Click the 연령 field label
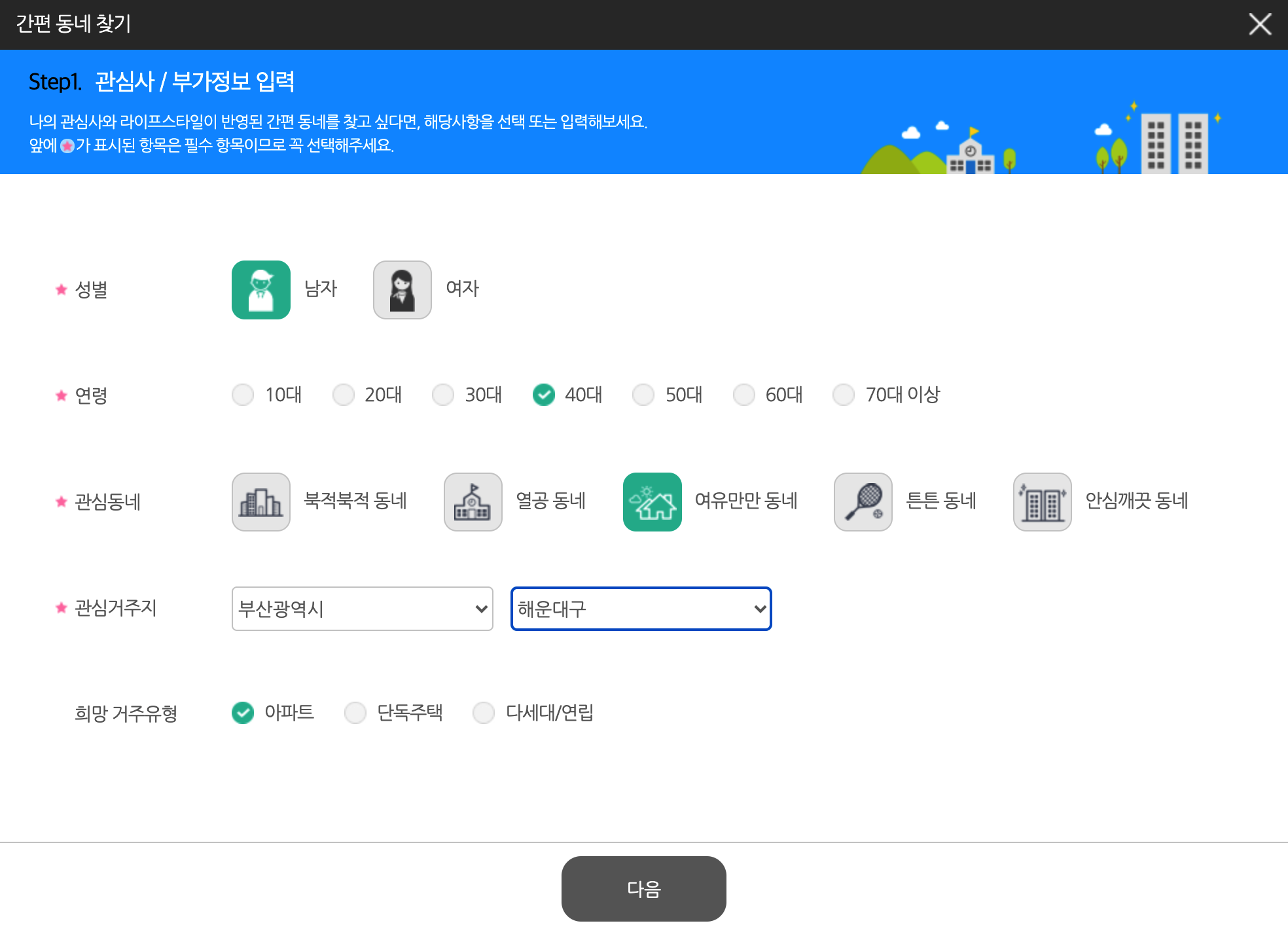The height and width of the screenshot is (936, 1288). coord(91,395)
